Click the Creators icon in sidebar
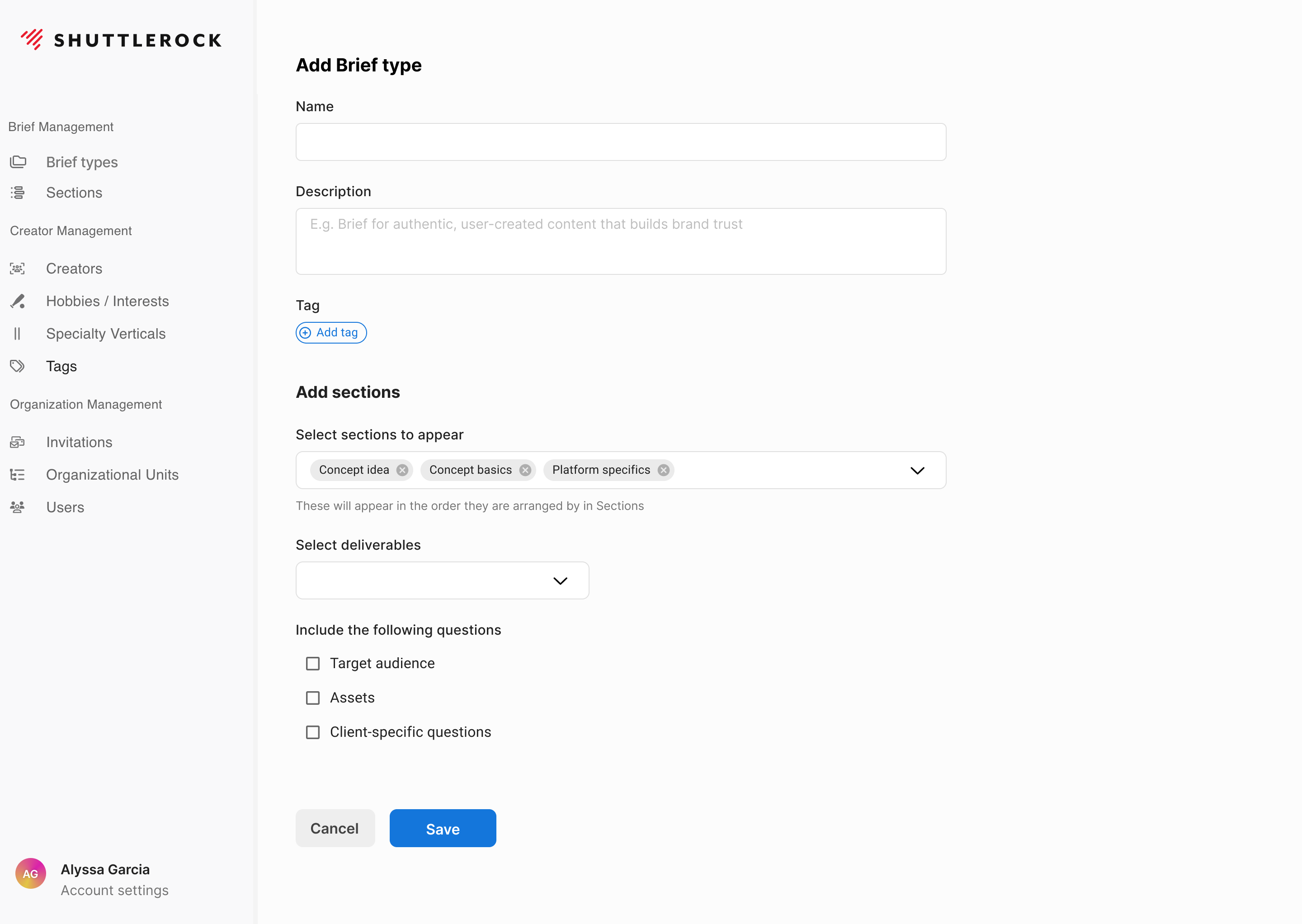 [x=18, y=269]
